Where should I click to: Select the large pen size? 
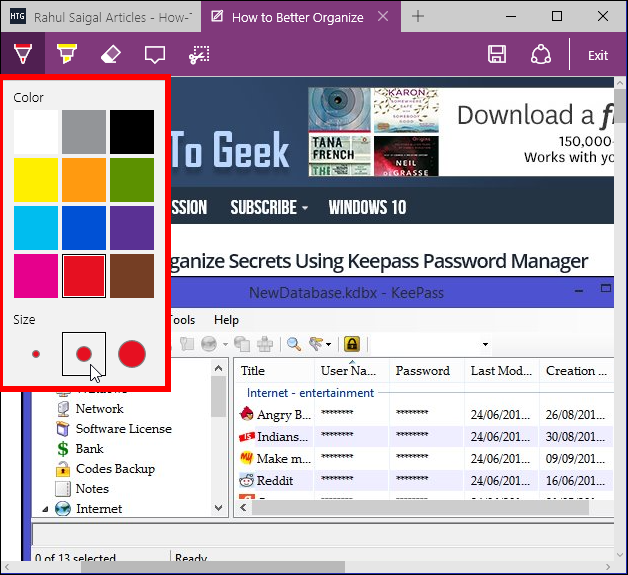point(132,354)
